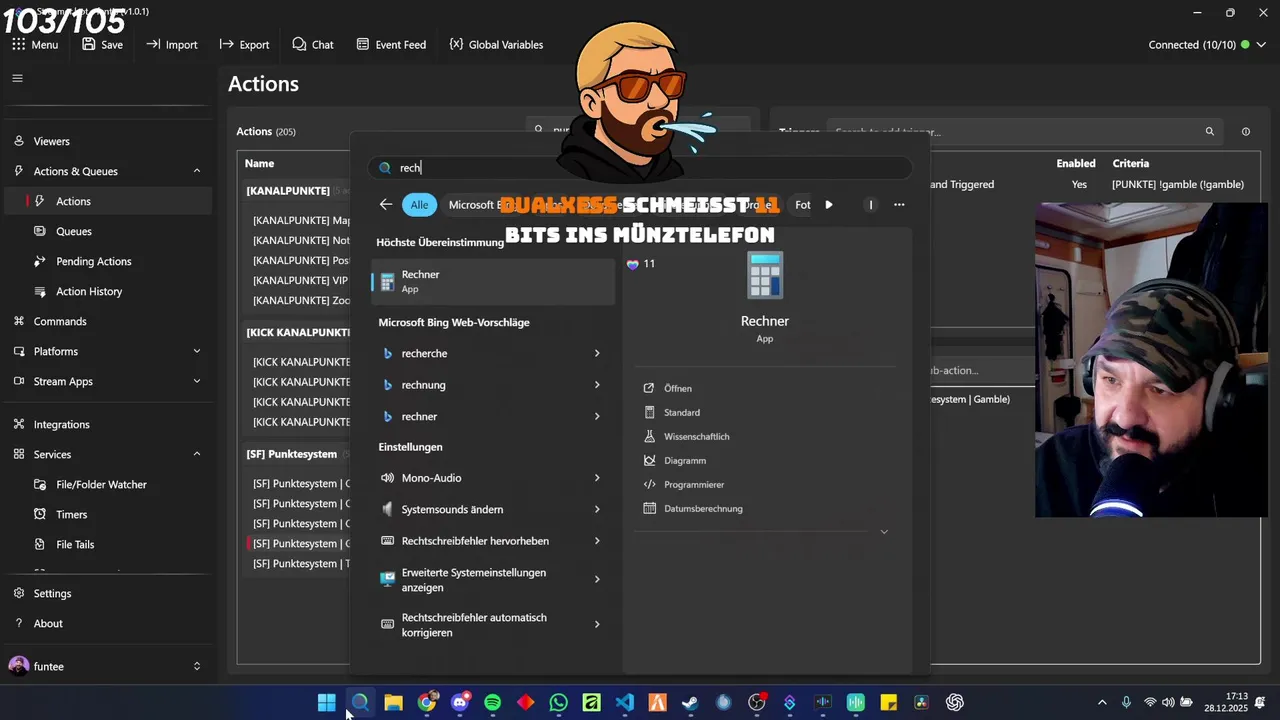This screenshot has height=720, width=1280.
Task: Open Viewers in the sidebar
Action: pos(106,141)
